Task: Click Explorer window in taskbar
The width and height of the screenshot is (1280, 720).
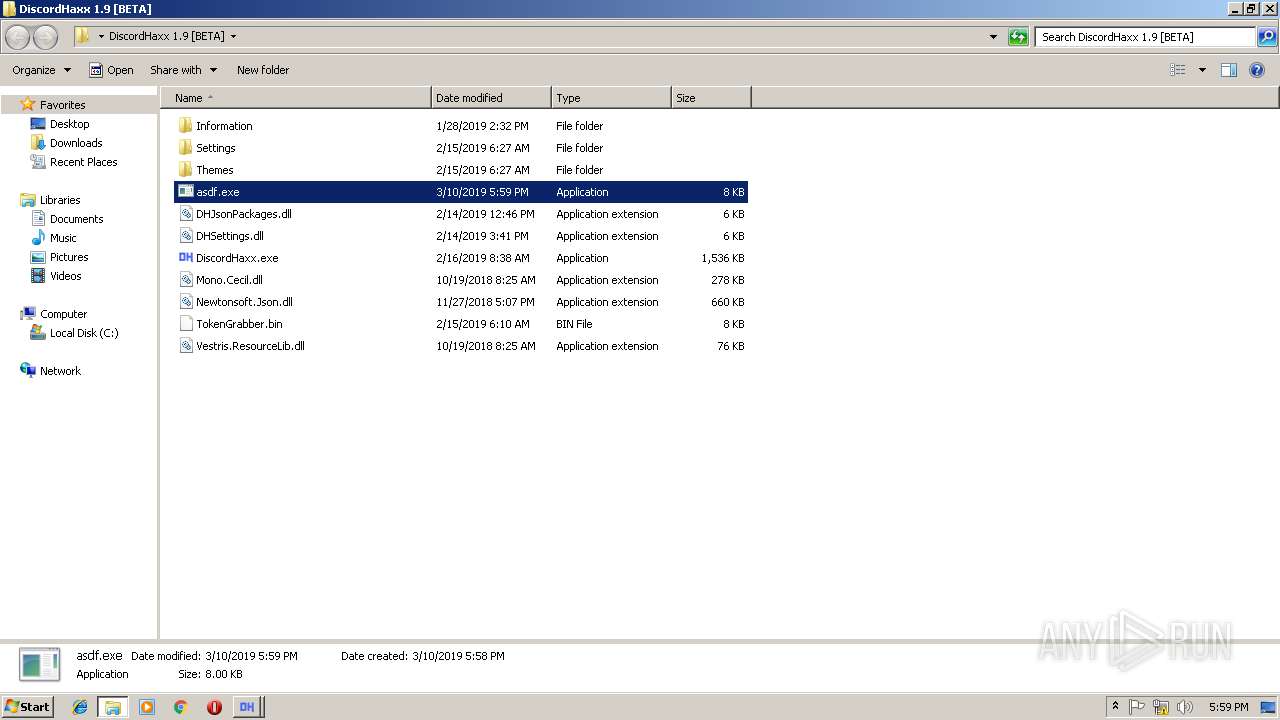Action: 113,707
